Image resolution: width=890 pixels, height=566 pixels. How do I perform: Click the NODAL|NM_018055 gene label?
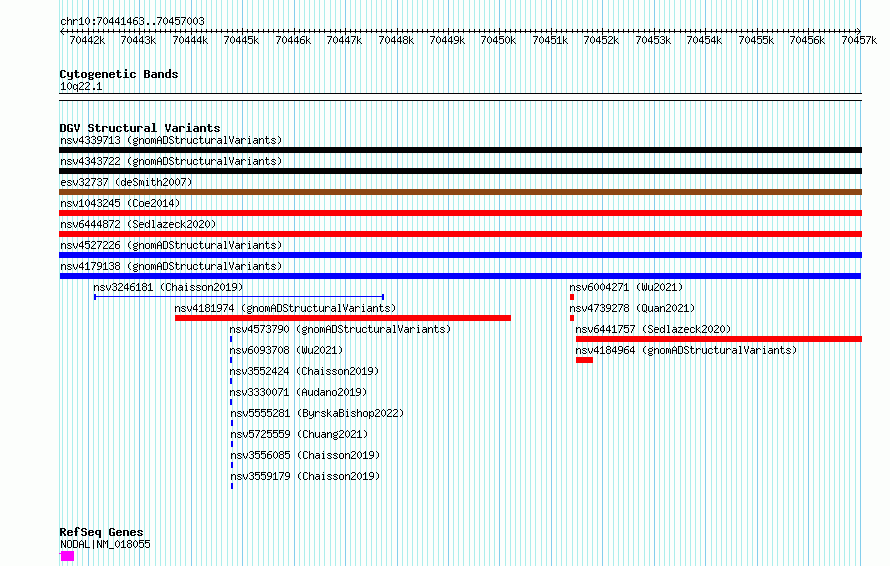105,544
